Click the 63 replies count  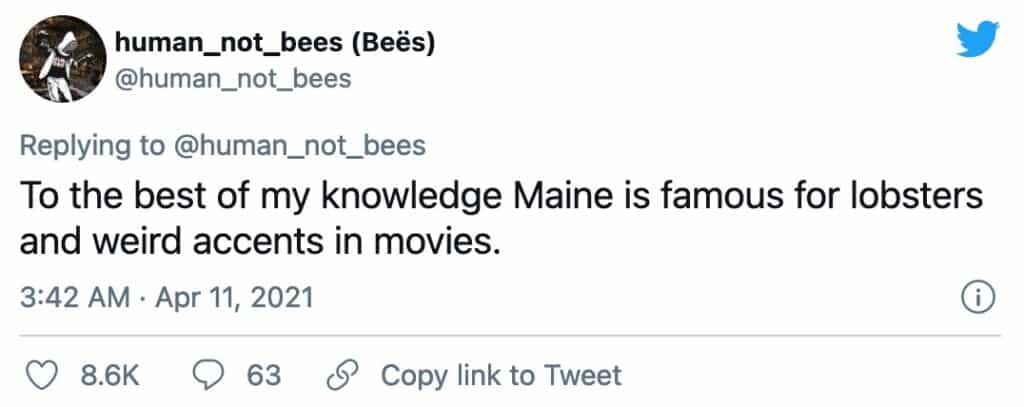(x=263, y=375)
